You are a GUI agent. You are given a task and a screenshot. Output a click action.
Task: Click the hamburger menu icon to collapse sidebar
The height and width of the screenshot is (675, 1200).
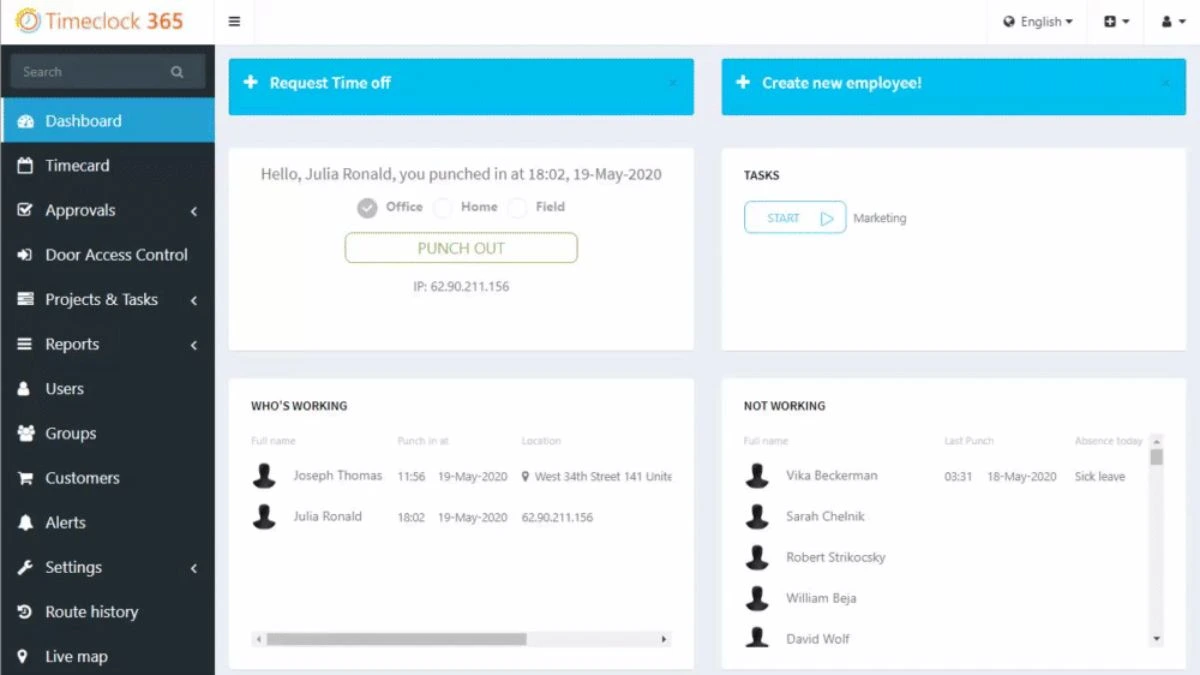[x=234, y=22]
